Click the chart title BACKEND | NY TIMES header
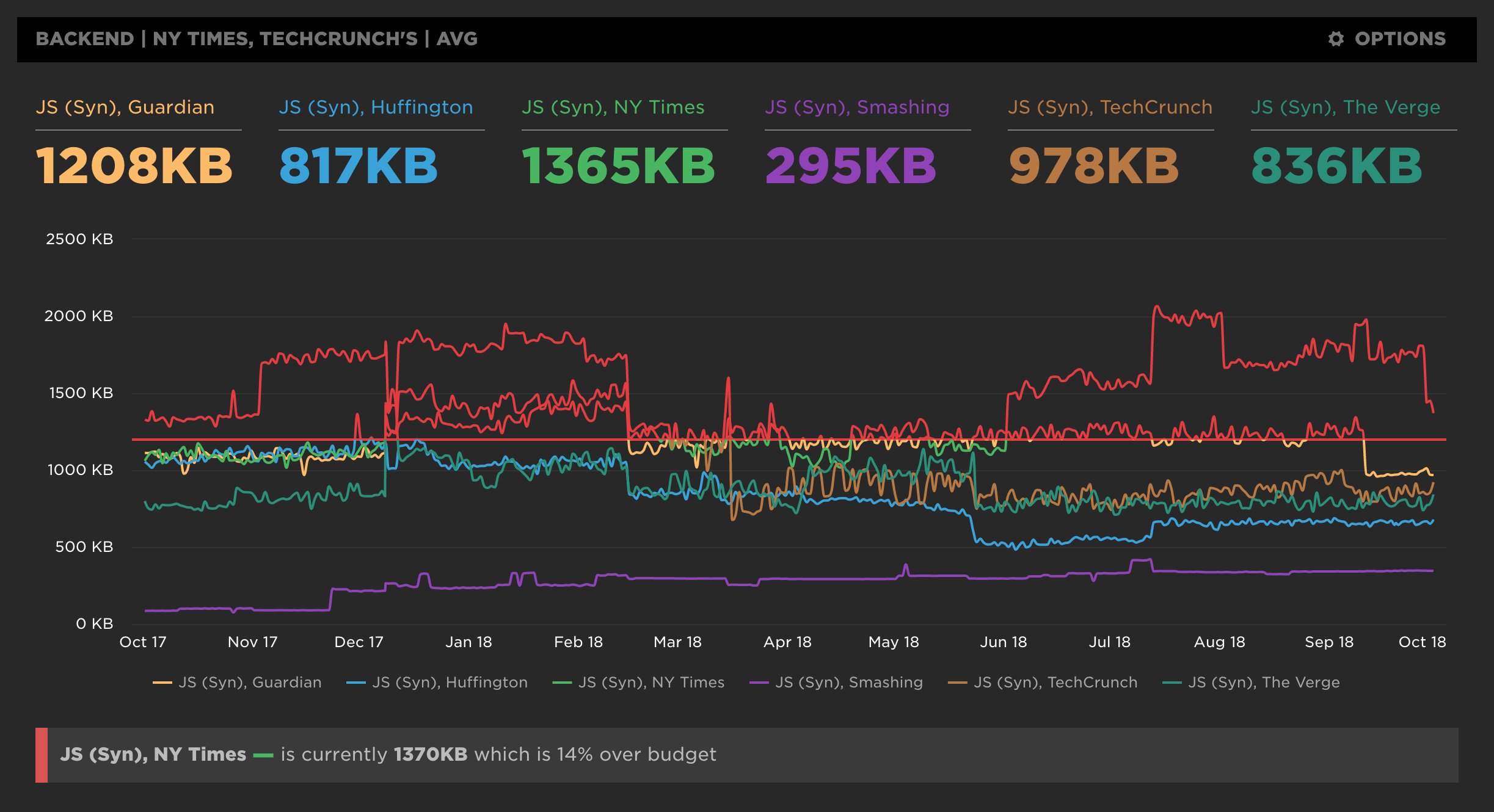Viewport: 1494px width, 812px height. pos(257,39)
